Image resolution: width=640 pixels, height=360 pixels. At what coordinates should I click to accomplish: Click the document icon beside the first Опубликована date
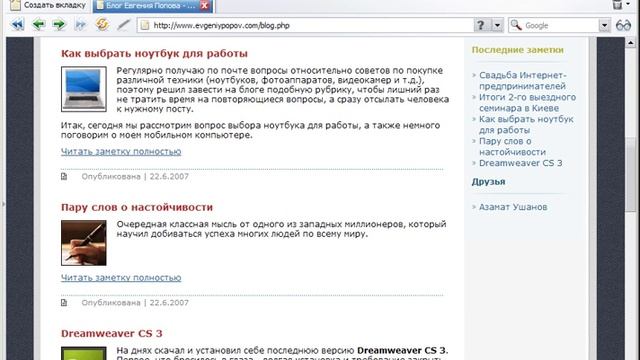[x=64, y=176]
